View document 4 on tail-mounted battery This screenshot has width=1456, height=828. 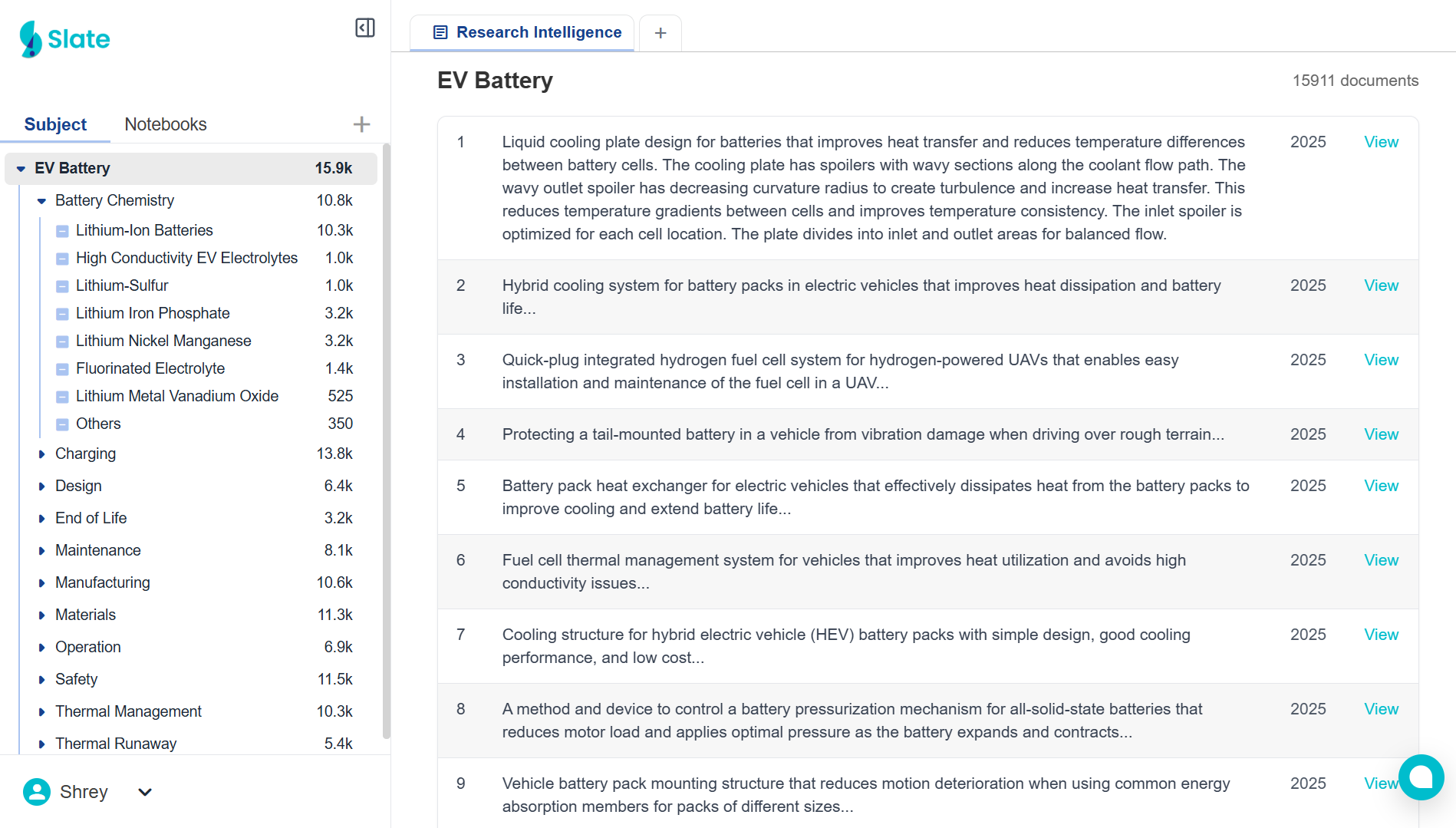tap(1381, 434)
